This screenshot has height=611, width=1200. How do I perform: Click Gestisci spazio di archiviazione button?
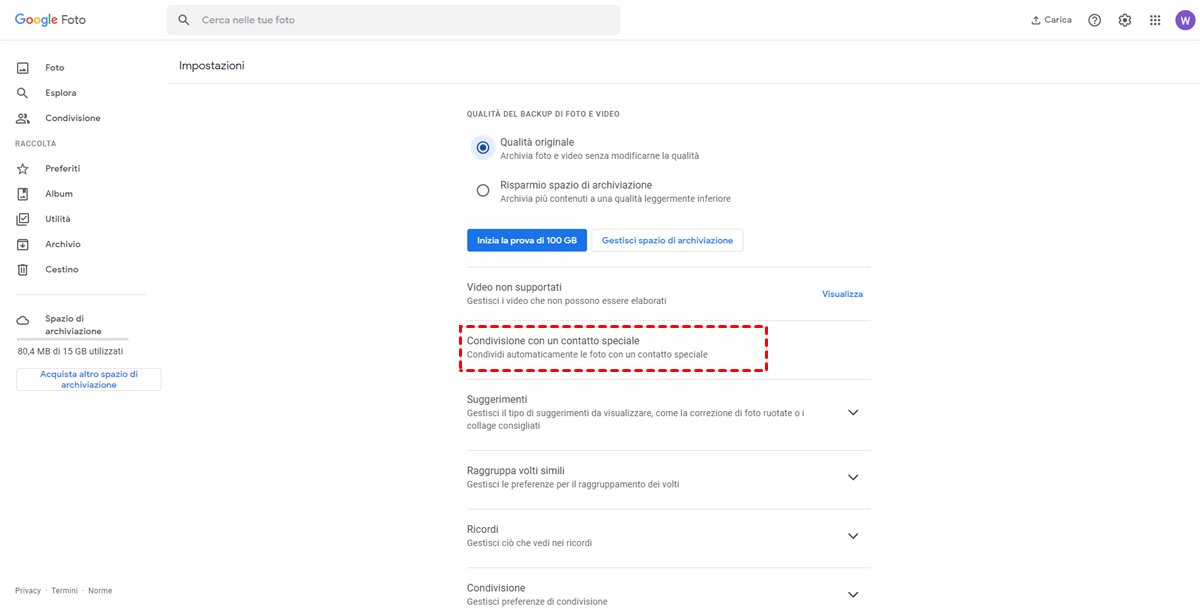(667, 240)
